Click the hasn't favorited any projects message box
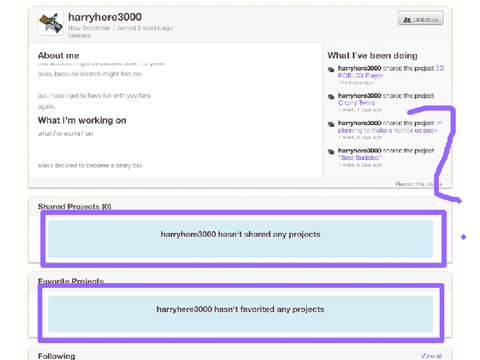 point(240,314)
